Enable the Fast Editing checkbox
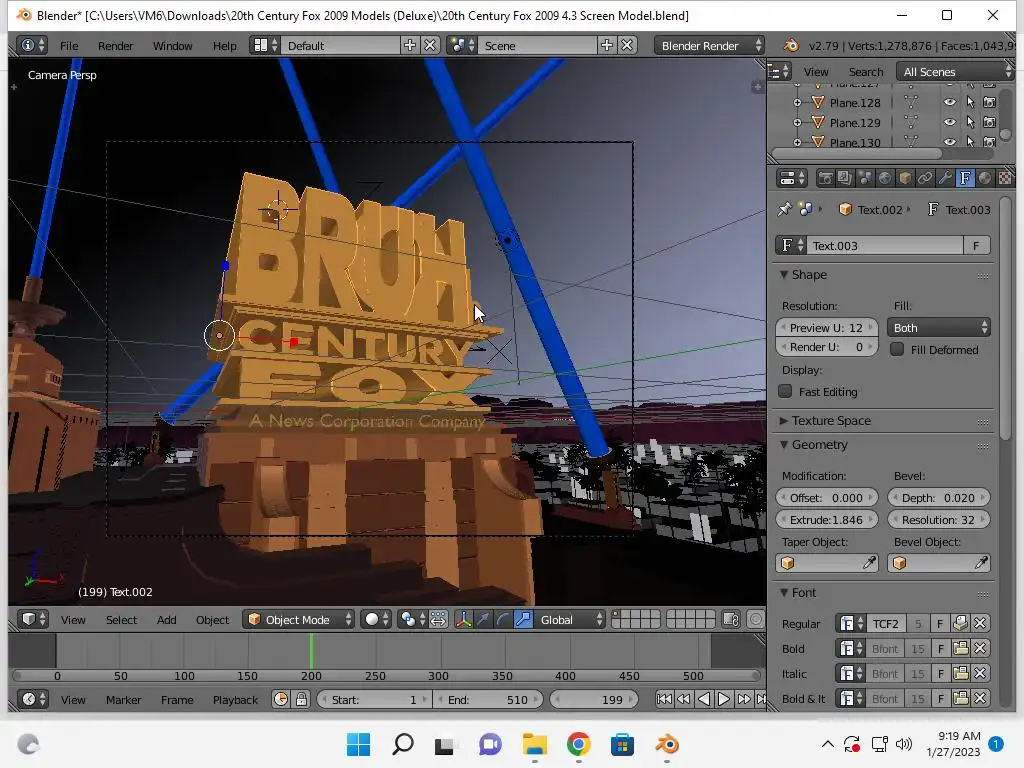The image size is (1024, 768). click(785, 391)
